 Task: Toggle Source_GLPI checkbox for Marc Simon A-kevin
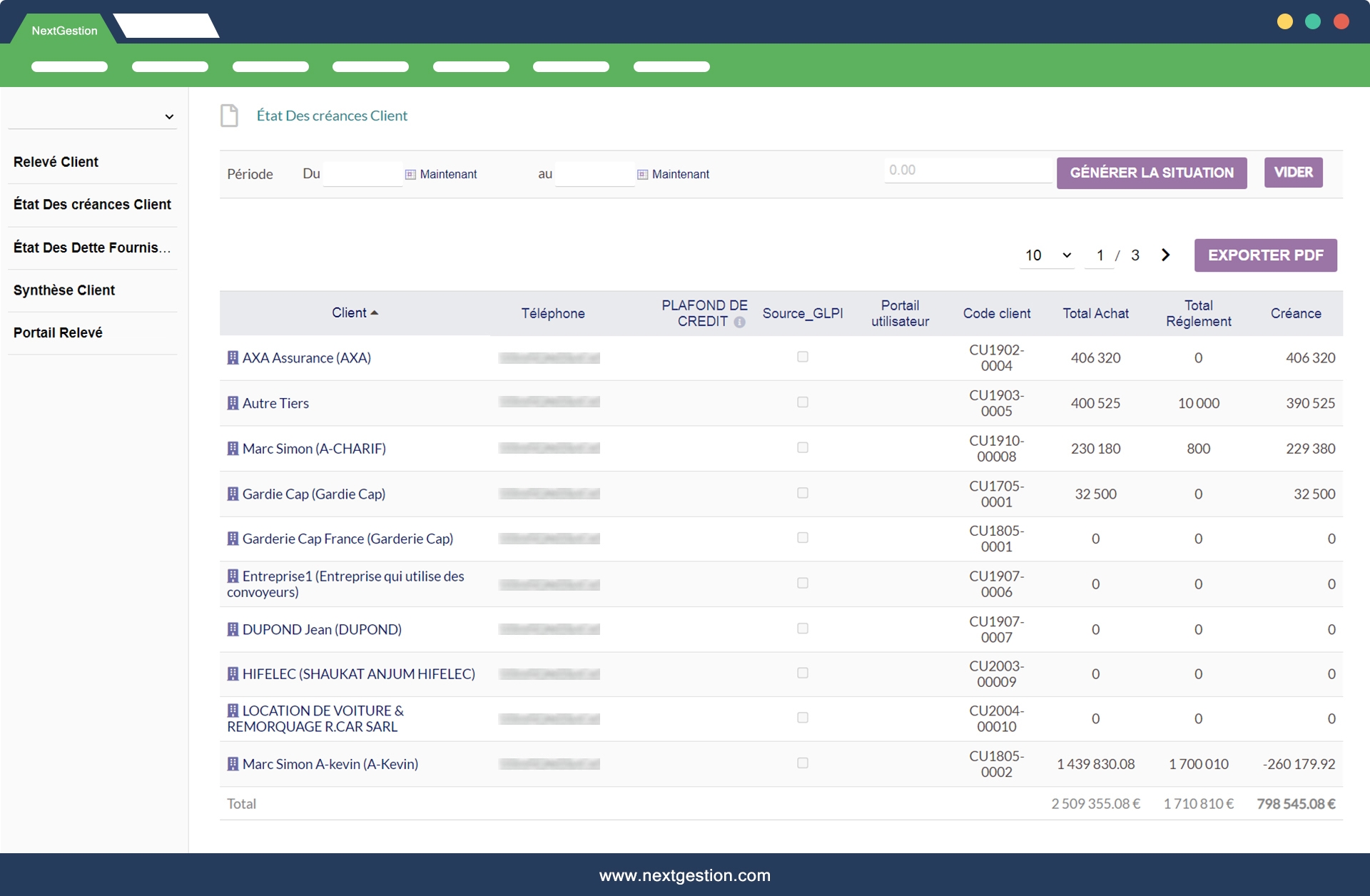click(x=803, y=763)
